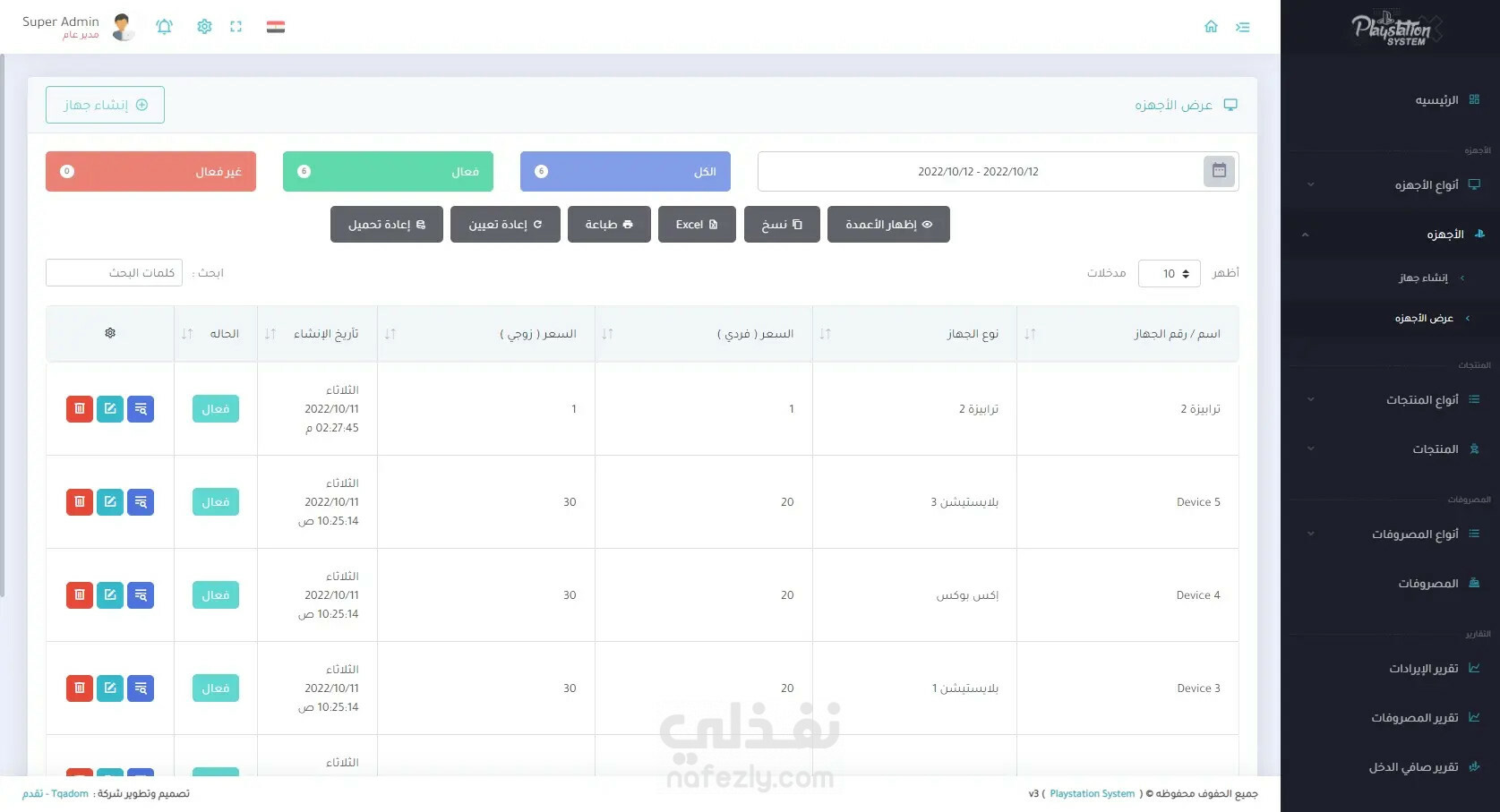Expand أنواع المنتجات sidebar menu
The width and height of the screenshot is (1500, 812).
tap(1391, 400)
